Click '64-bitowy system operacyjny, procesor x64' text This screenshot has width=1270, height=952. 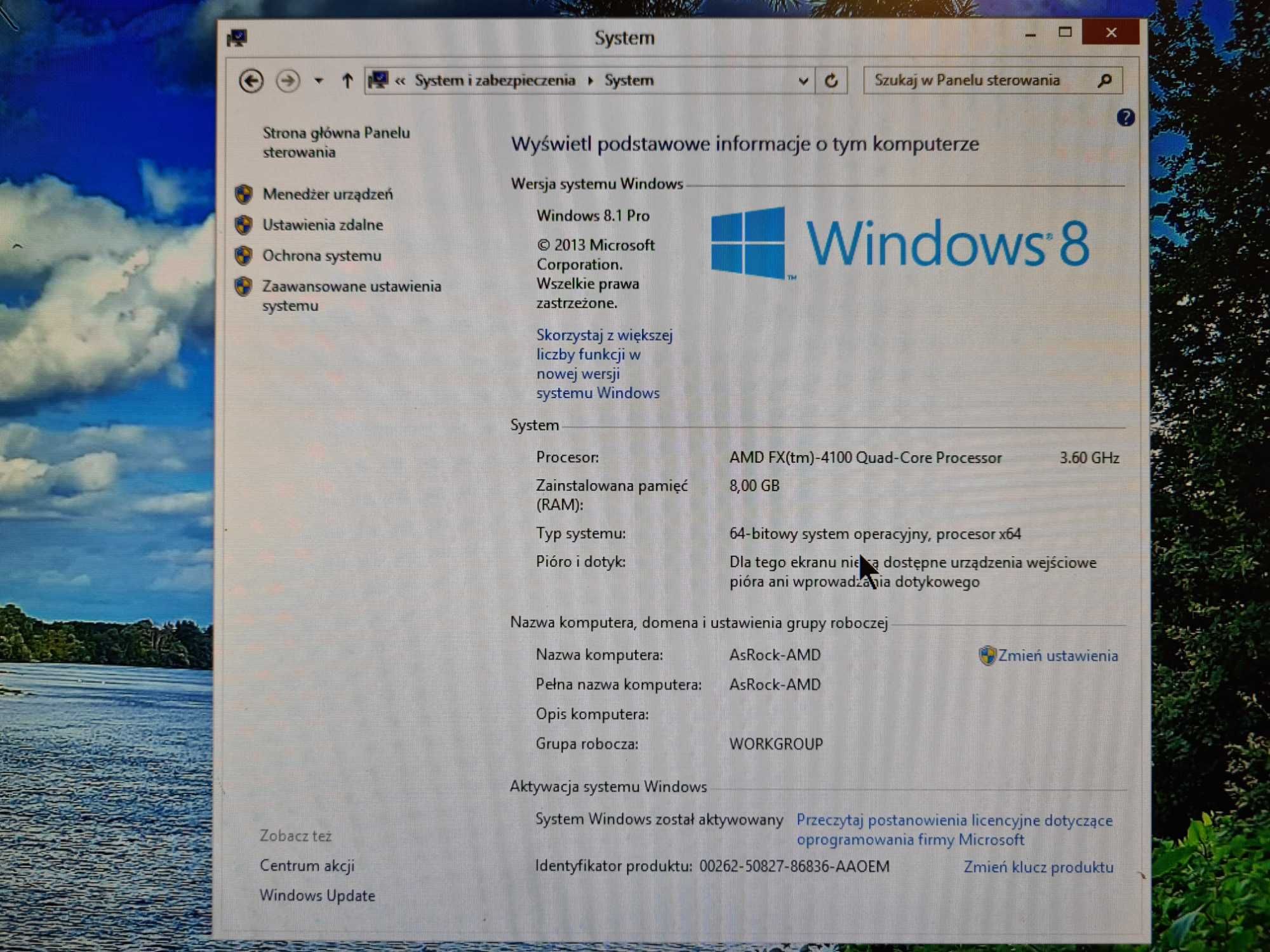[875, 534]
